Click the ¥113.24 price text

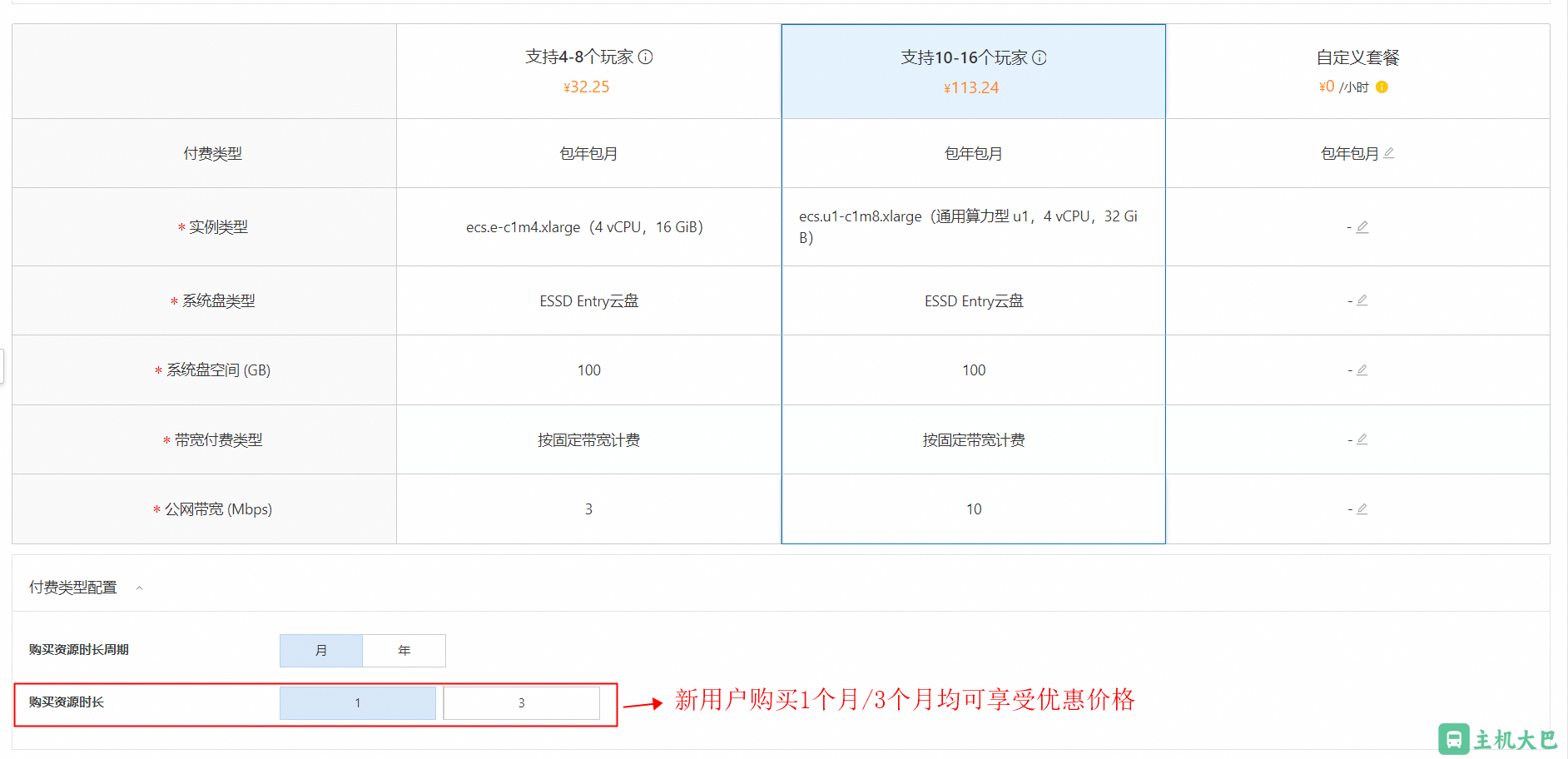click(x=971, y=88)
